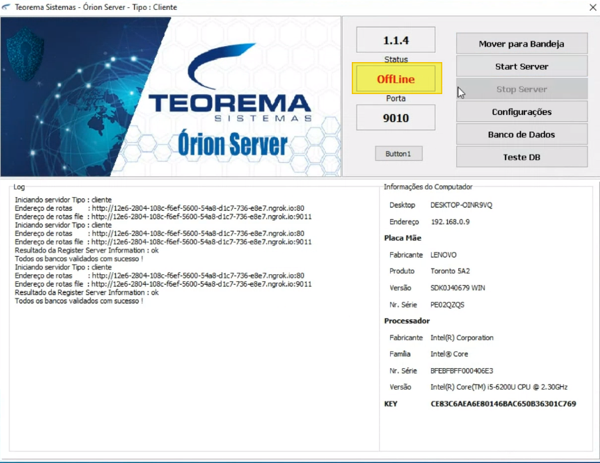This screenshot has width=600, height=463.
Task: Open Configurações
Action: tap(522, 112)
